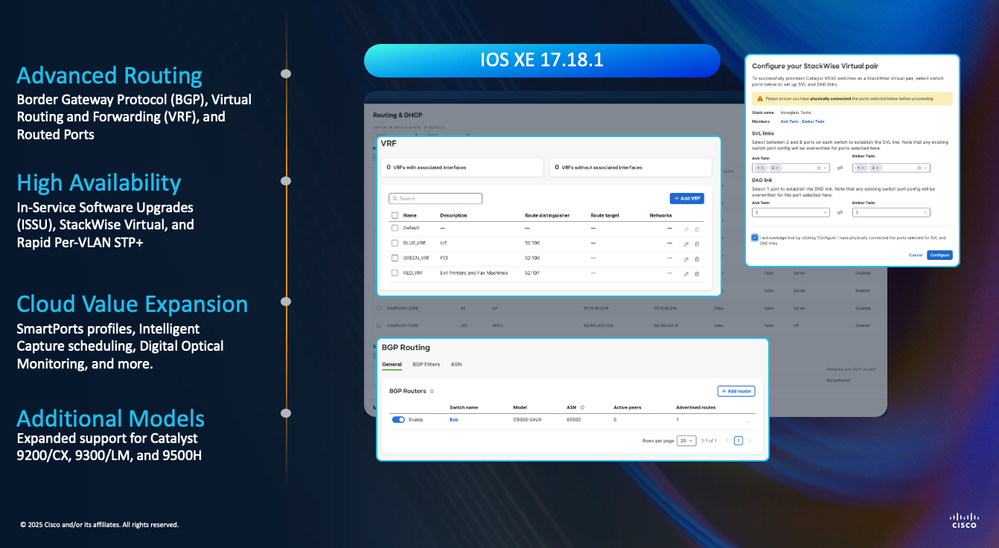The width and height of the screenshot is (999, 548).
Task: Go to the previous page in BGP Routers pagination
Action: [727, 441]
